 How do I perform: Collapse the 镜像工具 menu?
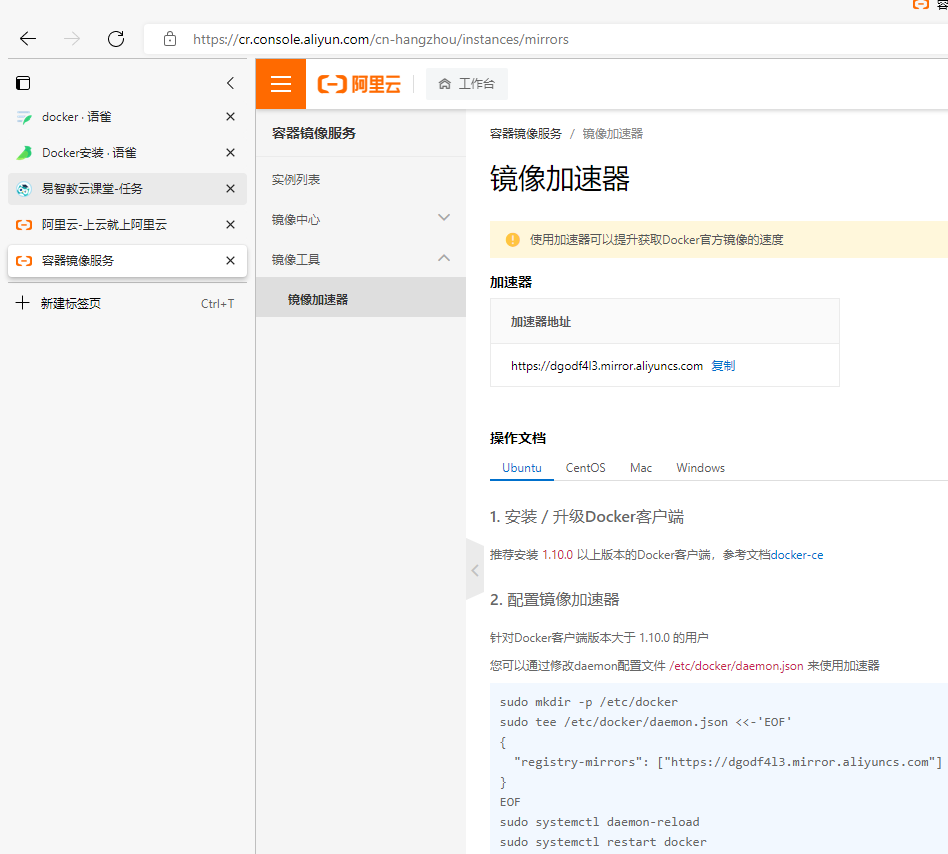(361, 259)
